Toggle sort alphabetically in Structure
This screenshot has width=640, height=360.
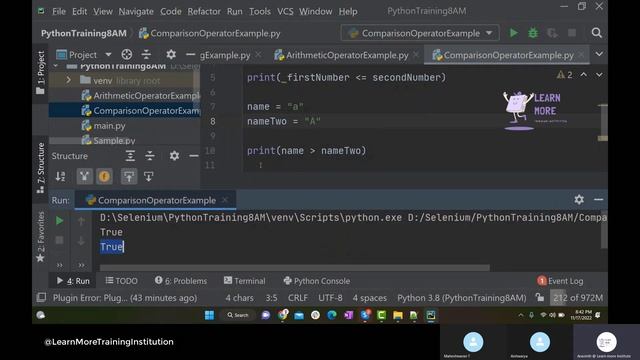pos(60,176)
